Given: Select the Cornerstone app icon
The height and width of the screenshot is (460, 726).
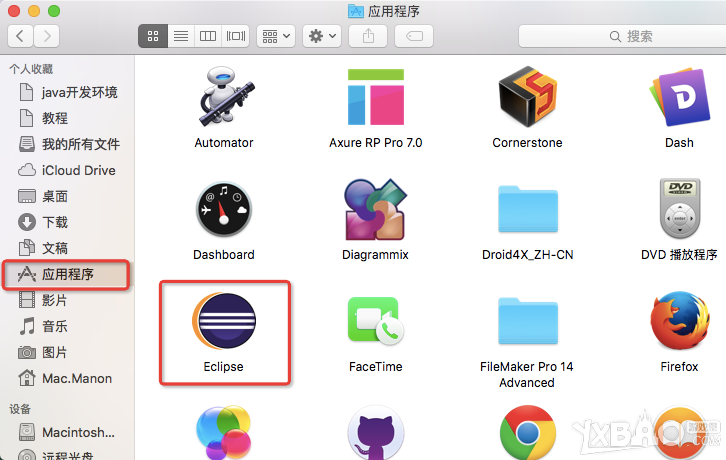Looking at the screenshot, I should click(x=527, y=96).
